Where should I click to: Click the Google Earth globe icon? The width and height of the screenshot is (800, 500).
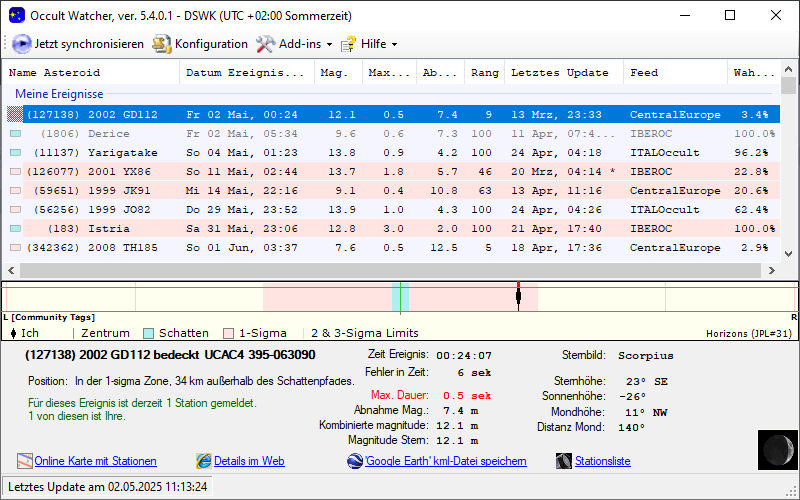pyautogui.click(x=355, y=461)
